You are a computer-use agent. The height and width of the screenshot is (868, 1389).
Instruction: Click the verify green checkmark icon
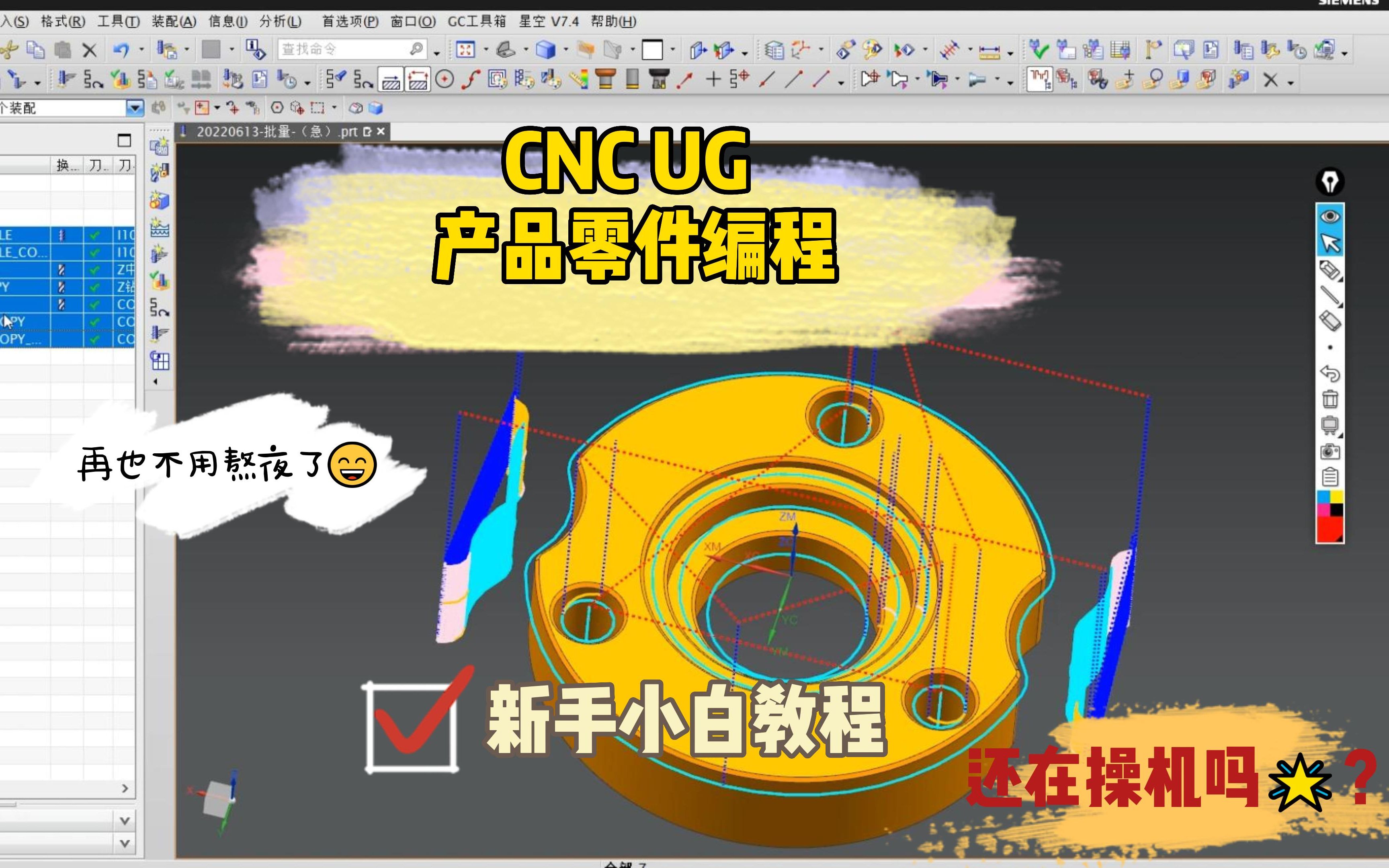pyautogui.click(x=1038, y=50)
